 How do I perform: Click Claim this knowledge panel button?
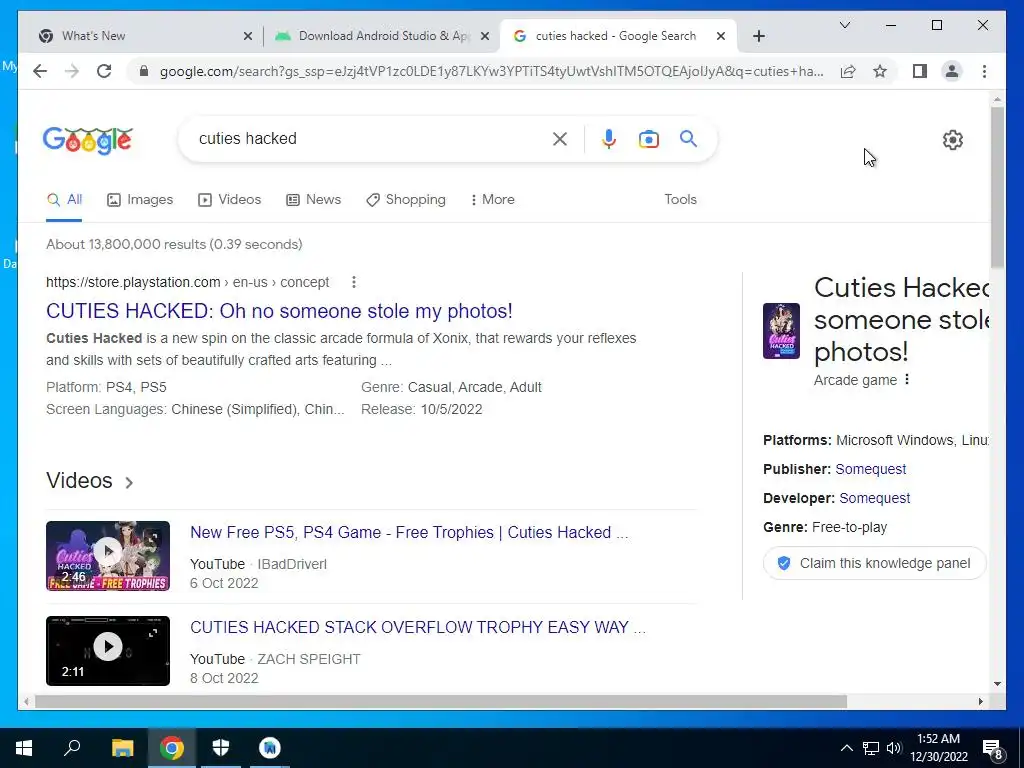pyautogui.click(x=874, y=563)
